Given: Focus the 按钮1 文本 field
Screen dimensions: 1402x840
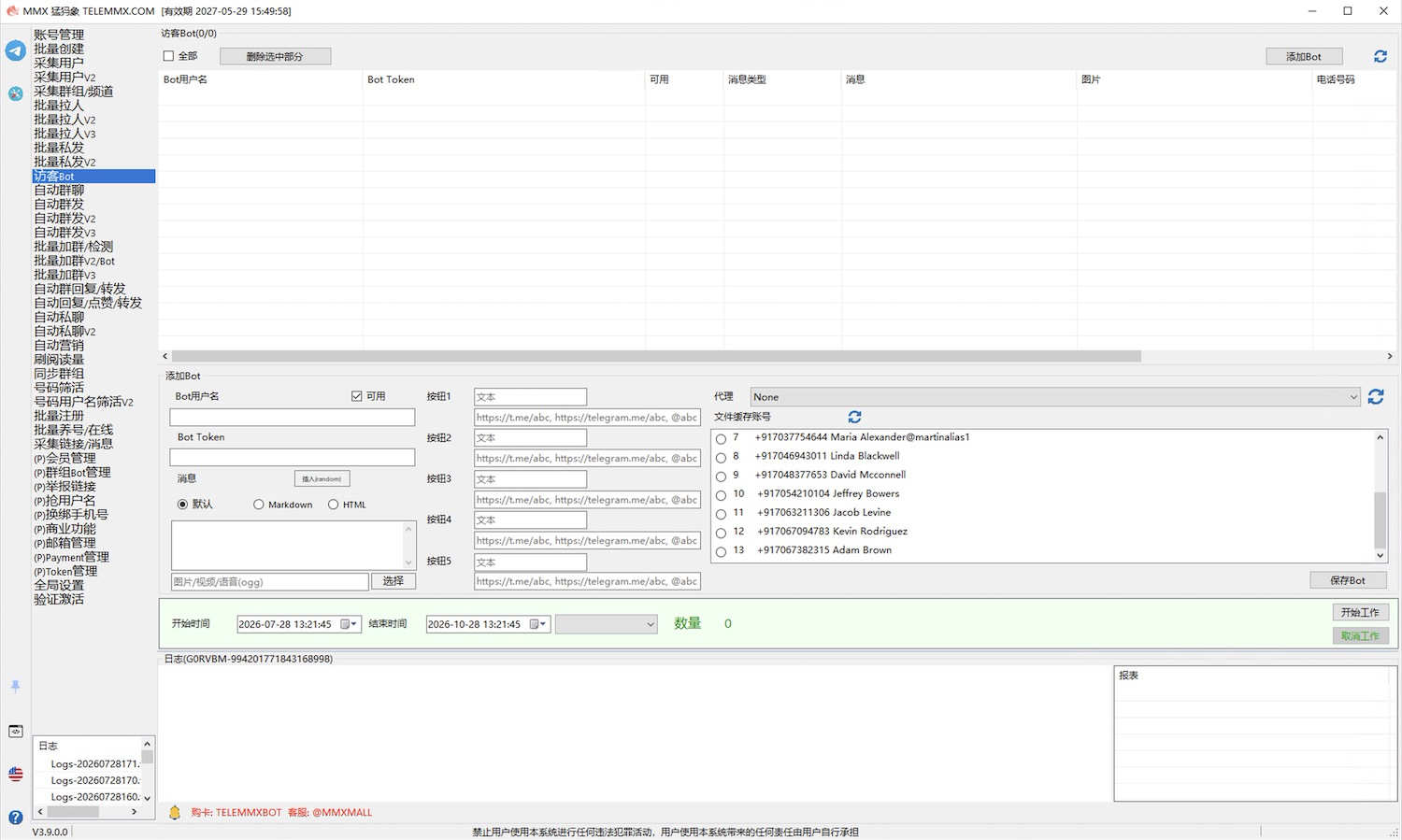Looking at the screenshot, I should click(x=530, y=397).
